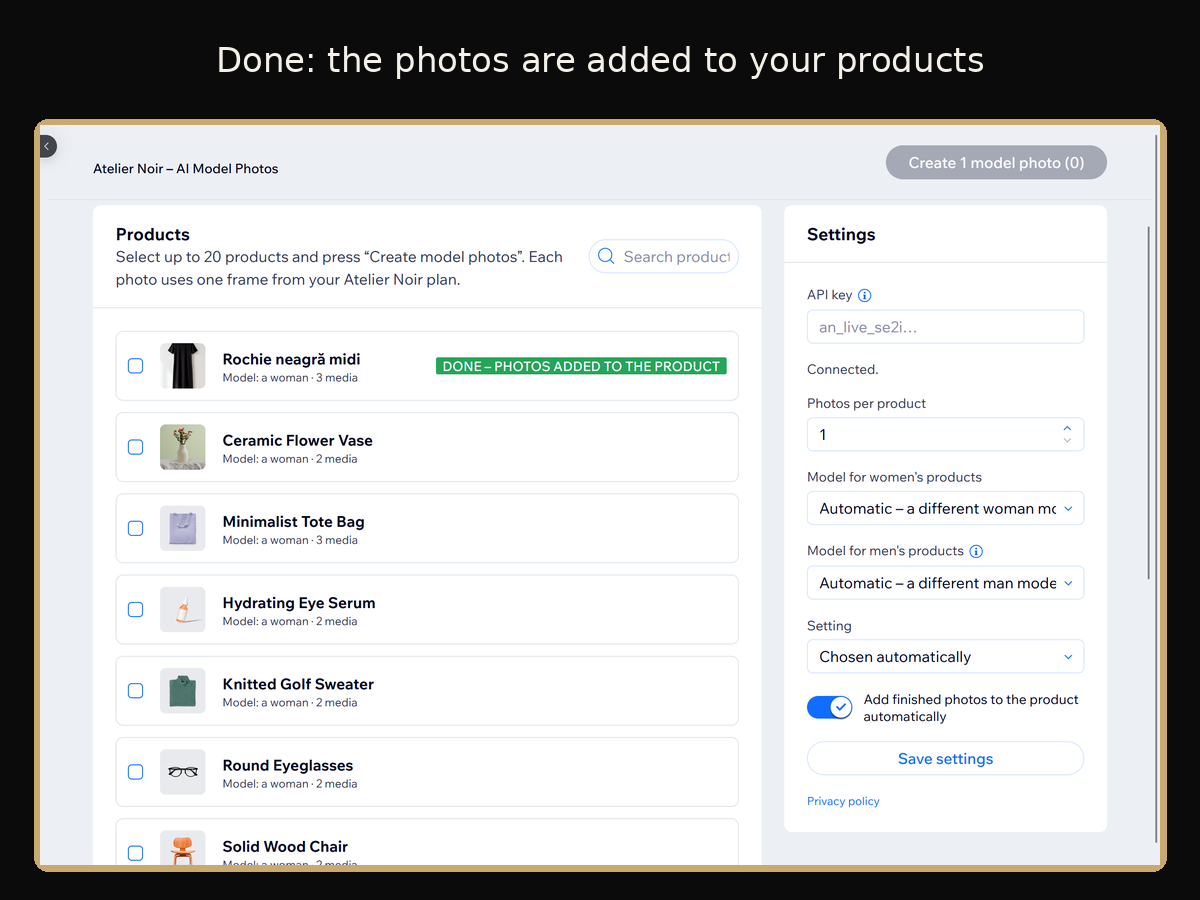Click Create 1 model photo button
Screen dimensions: 1200x900
(x=996, y=163)
